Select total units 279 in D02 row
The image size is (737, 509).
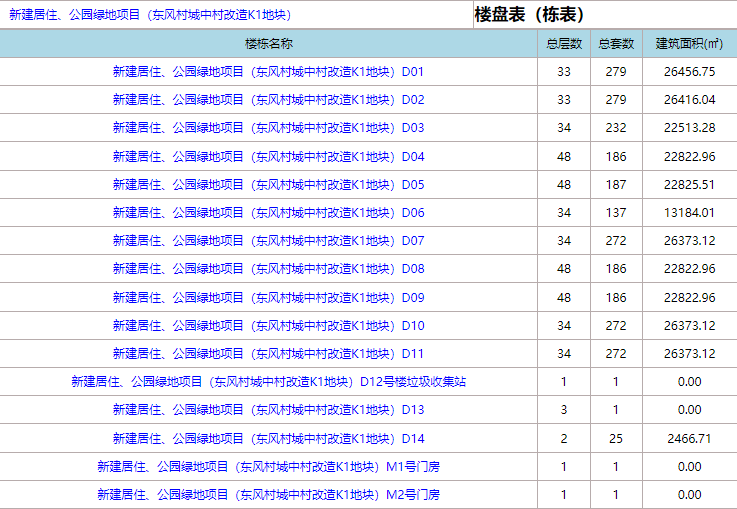pos(616,100)
